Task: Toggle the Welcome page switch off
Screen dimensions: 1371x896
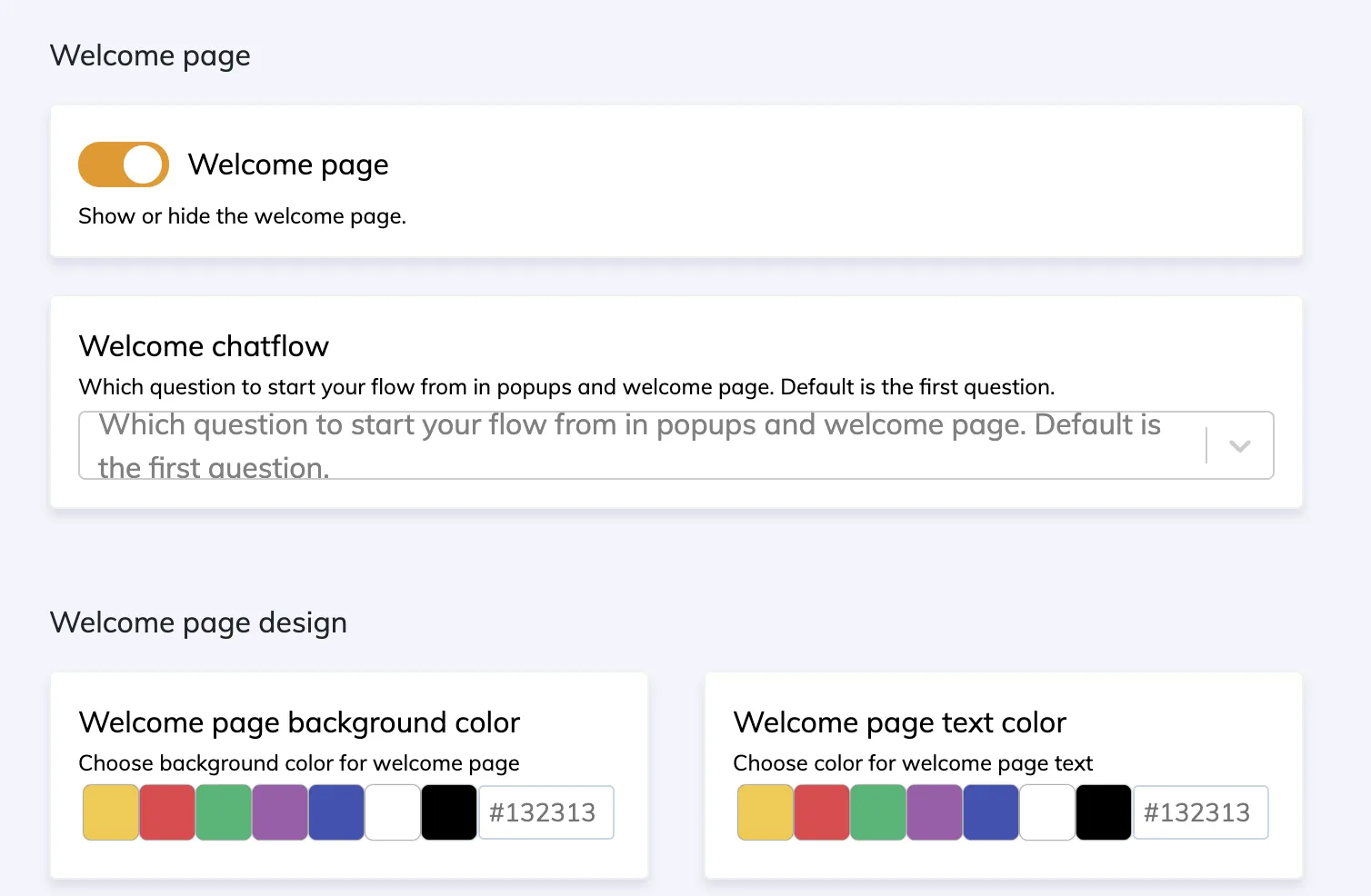Action: pyautogui.click(x=124, y=164)
